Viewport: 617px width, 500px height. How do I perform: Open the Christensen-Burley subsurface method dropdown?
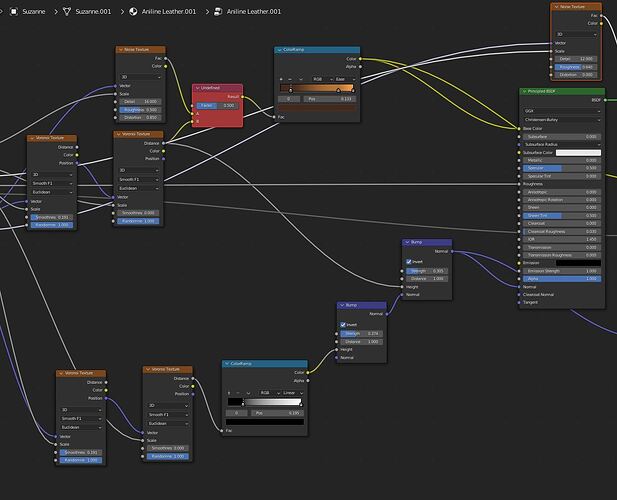pyautogui.click(x=562, y=120)
